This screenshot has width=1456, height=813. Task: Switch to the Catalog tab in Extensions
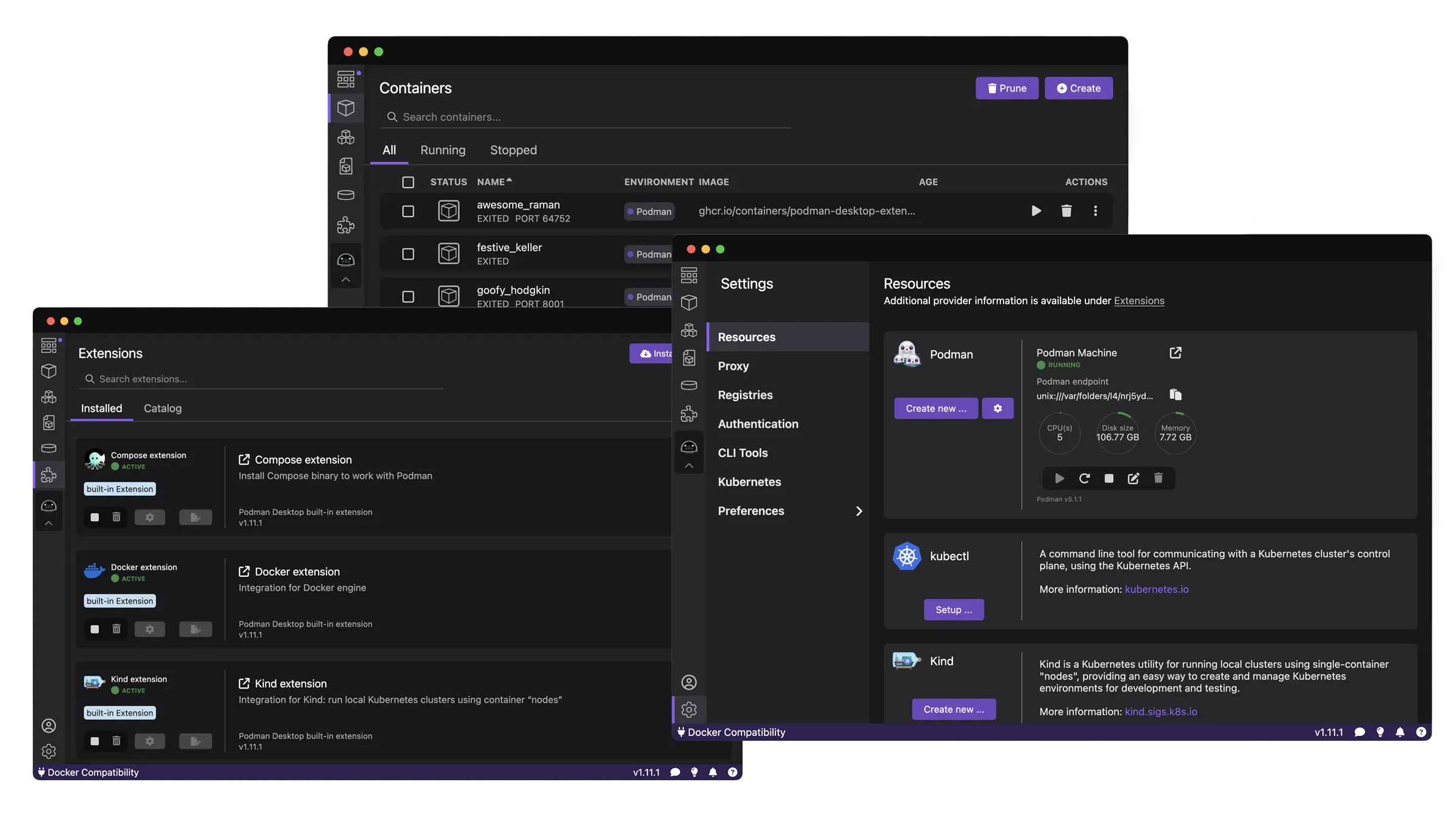coord(162,408)
